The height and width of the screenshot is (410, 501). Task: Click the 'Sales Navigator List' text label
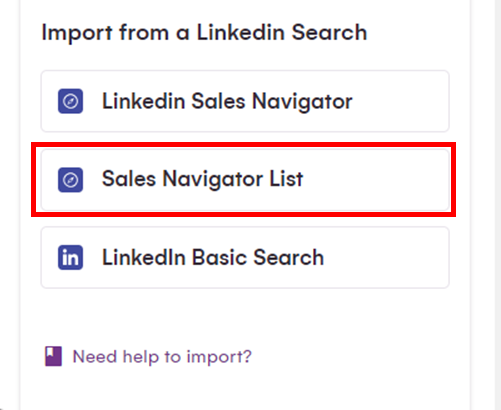tap(202, 179)
